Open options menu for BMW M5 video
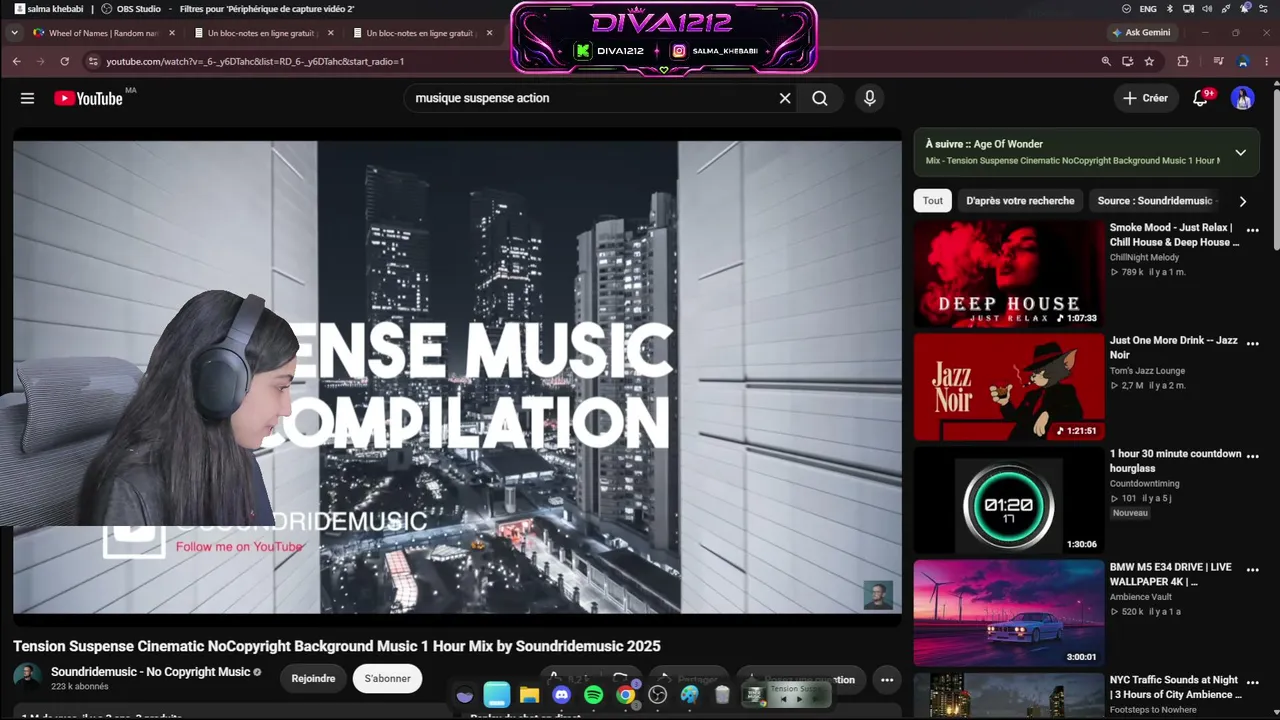 [x=1252, y=569]
